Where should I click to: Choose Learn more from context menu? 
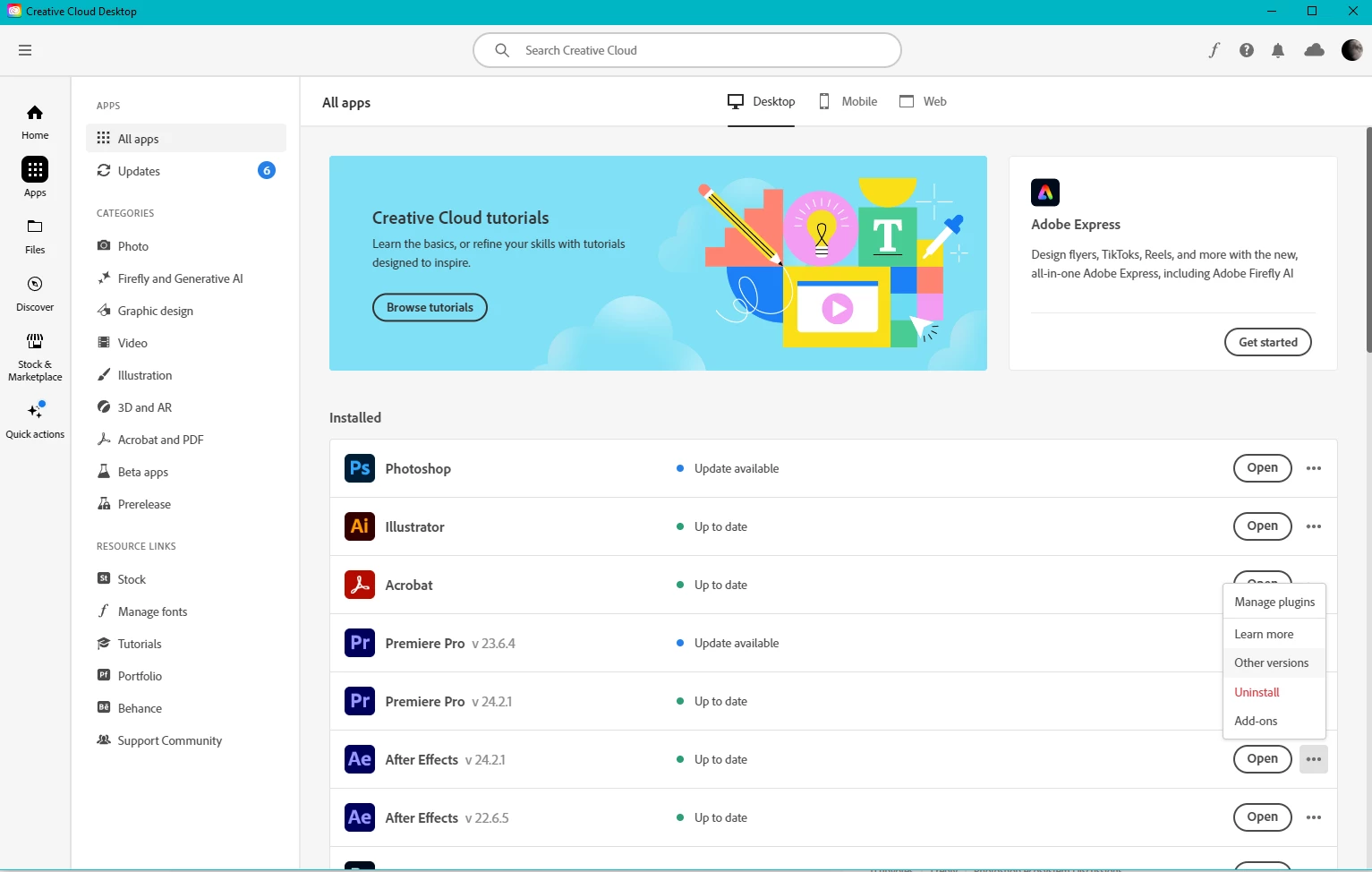click(1274, 634)
